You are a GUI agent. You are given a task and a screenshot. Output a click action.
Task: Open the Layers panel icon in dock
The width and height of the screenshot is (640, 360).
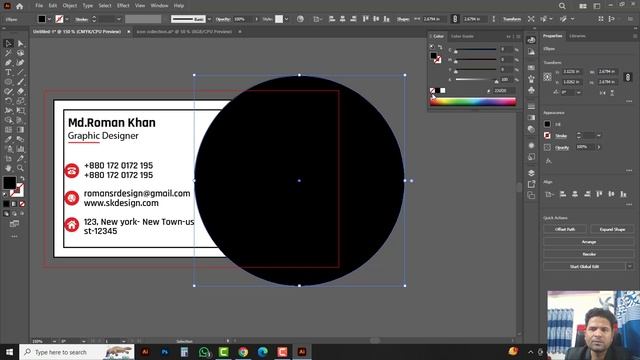click(x=531, y=173)
